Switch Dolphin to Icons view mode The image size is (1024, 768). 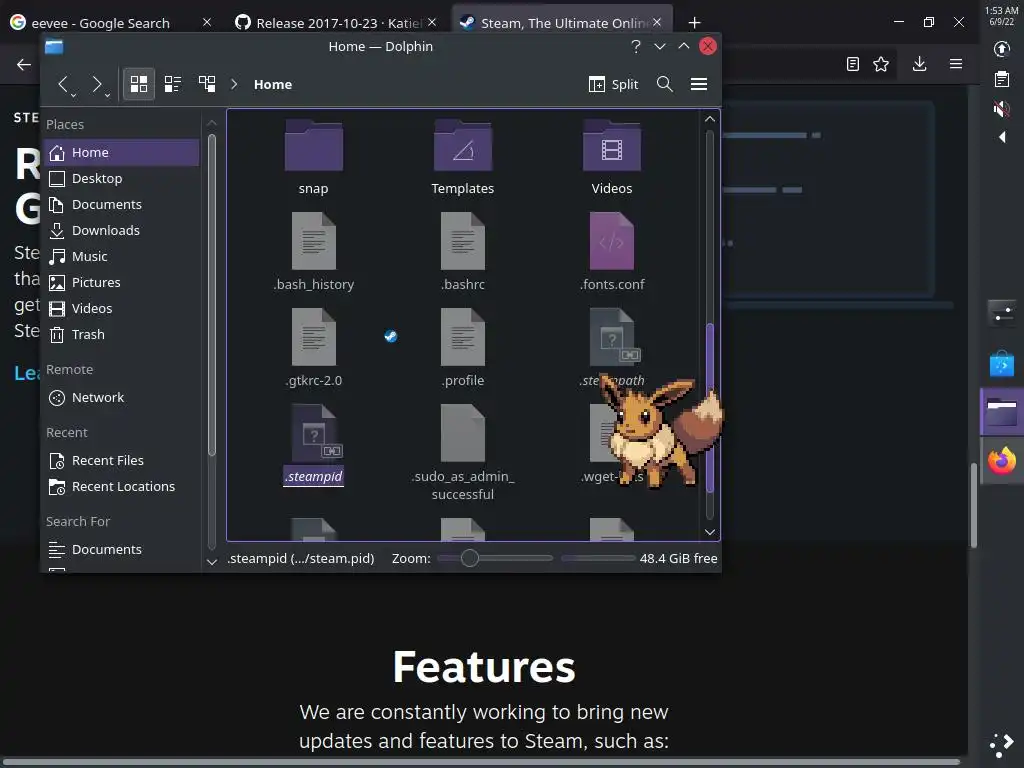click(138, 84)
